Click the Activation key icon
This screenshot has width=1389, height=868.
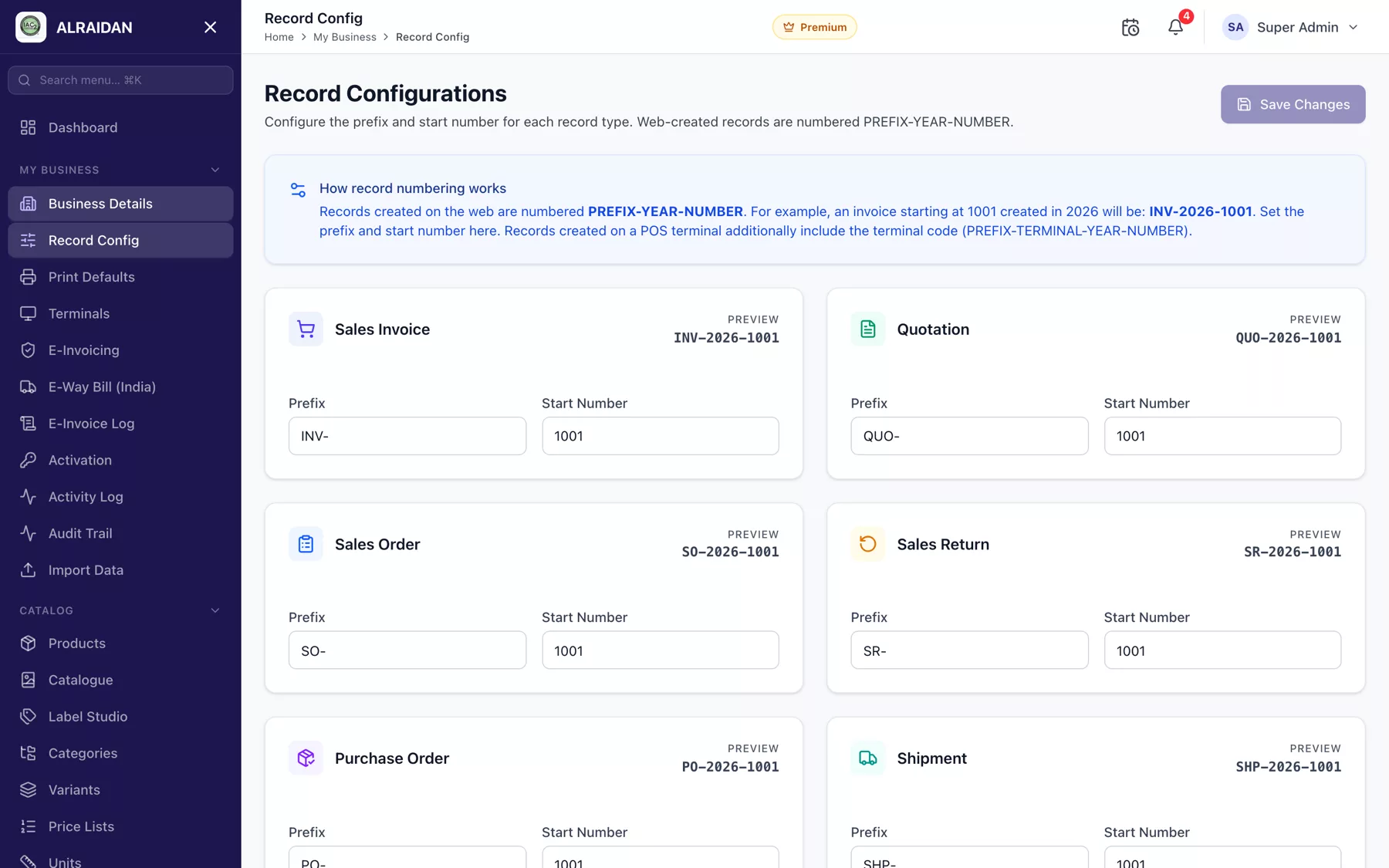[x=29, y=460]
